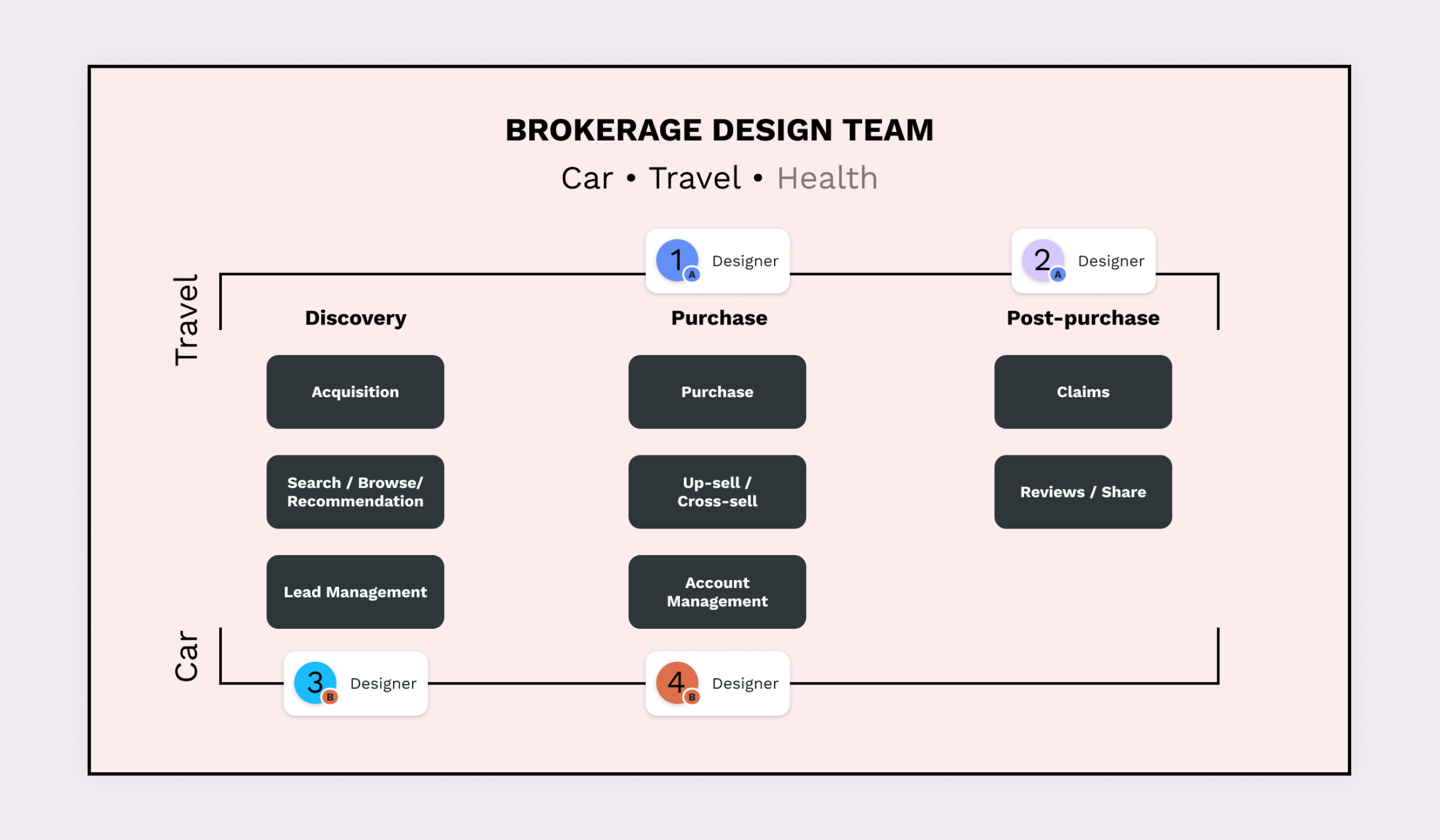Click the blue number 1 designer avatar
This screenshot has height=840, width=1440.
[x=677, y=260]
